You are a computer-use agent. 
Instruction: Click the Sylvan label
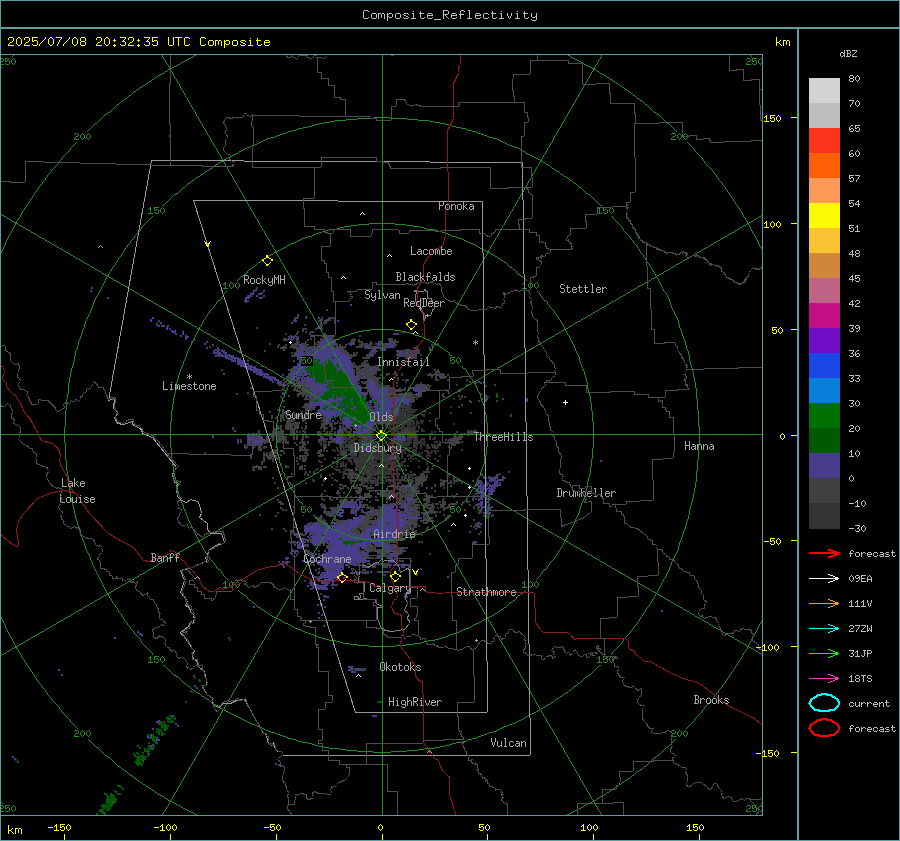382,295
